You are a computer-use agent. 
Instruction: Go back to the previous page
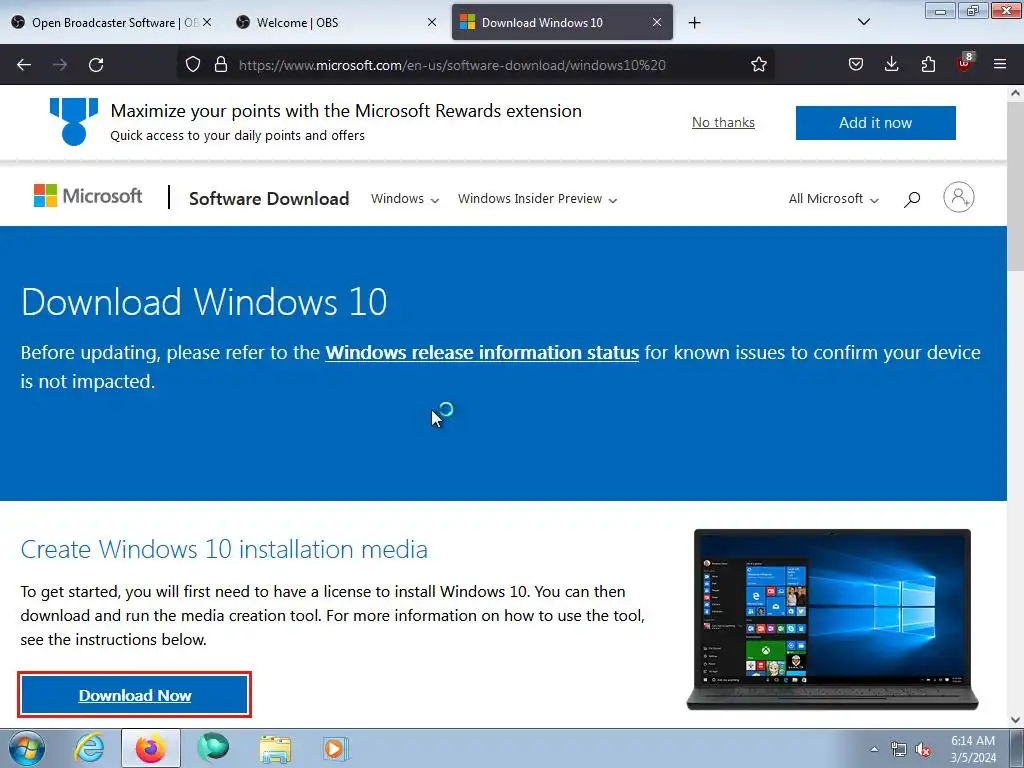pos(24,65)
